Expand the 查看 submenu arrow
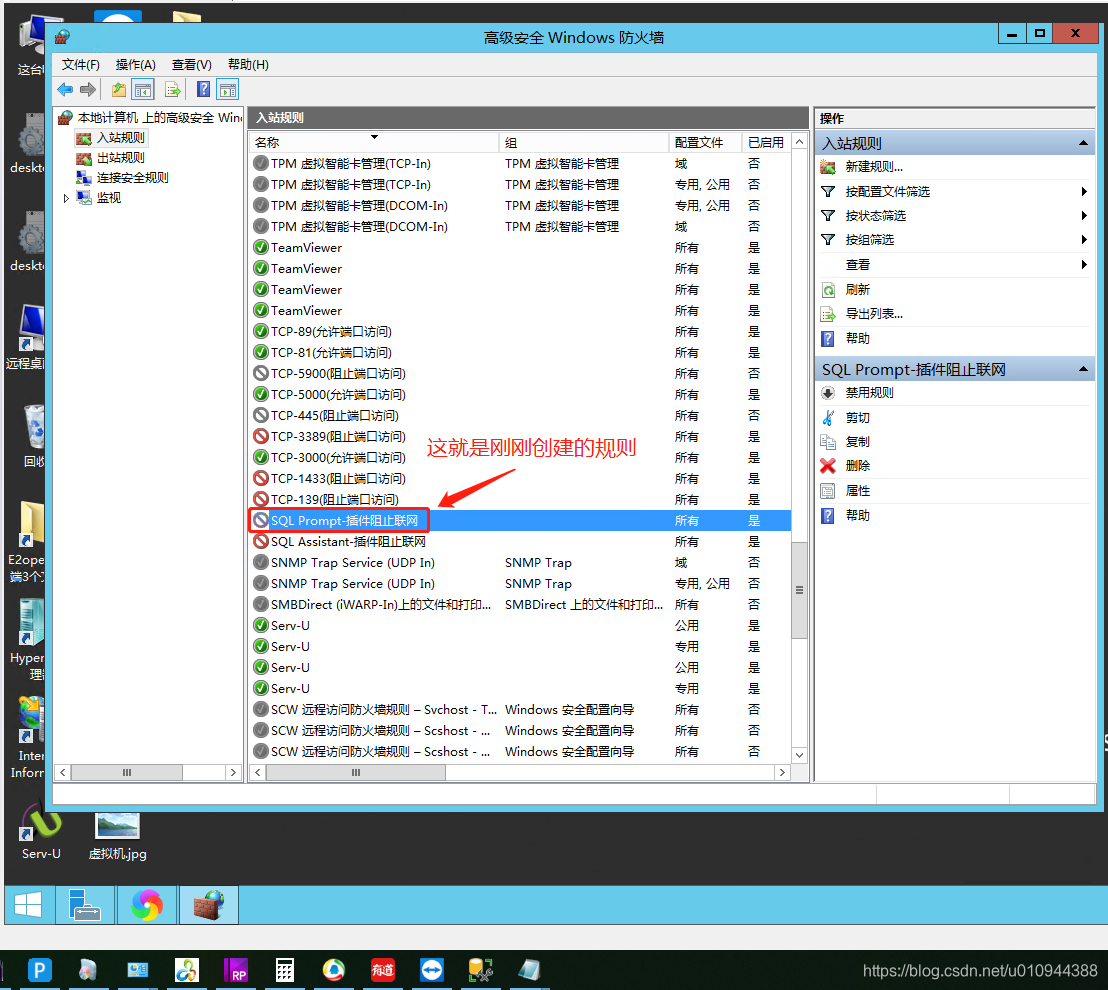This screenshot has height=990, width=1108. [x=1084, y=265]
